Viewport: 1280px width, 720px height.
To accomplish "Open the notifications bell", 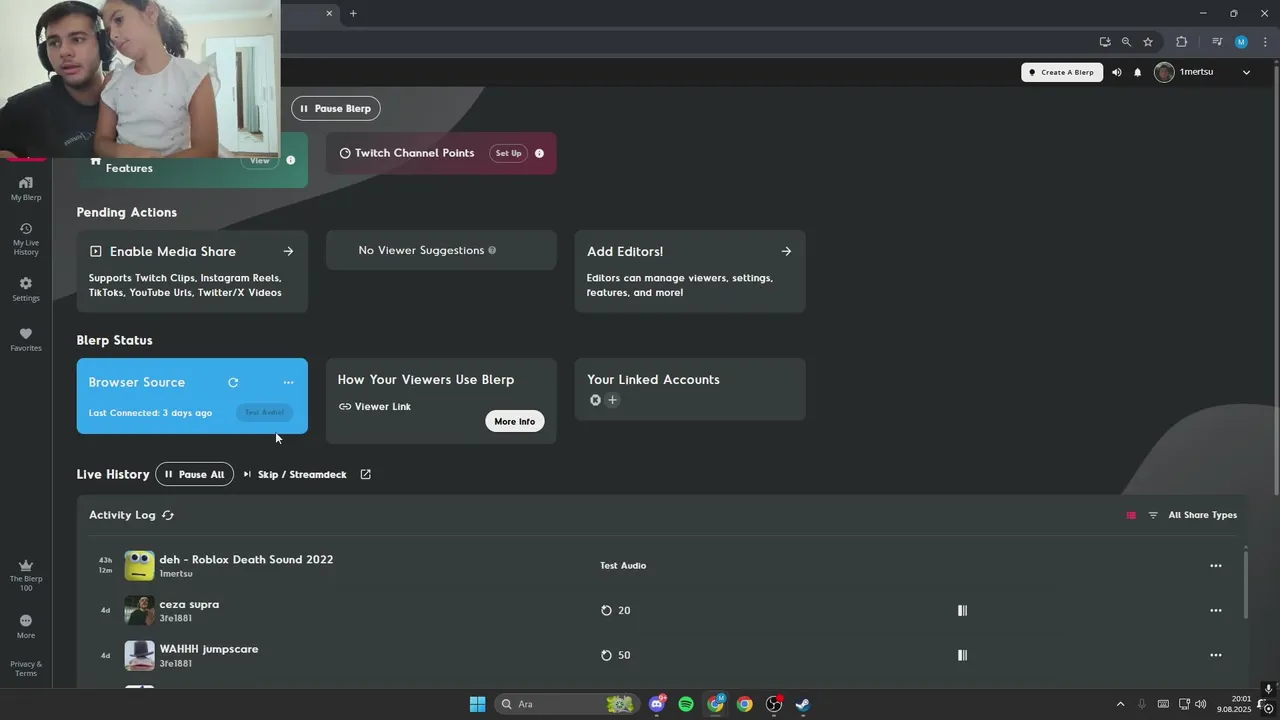I will pos(1137,72).
